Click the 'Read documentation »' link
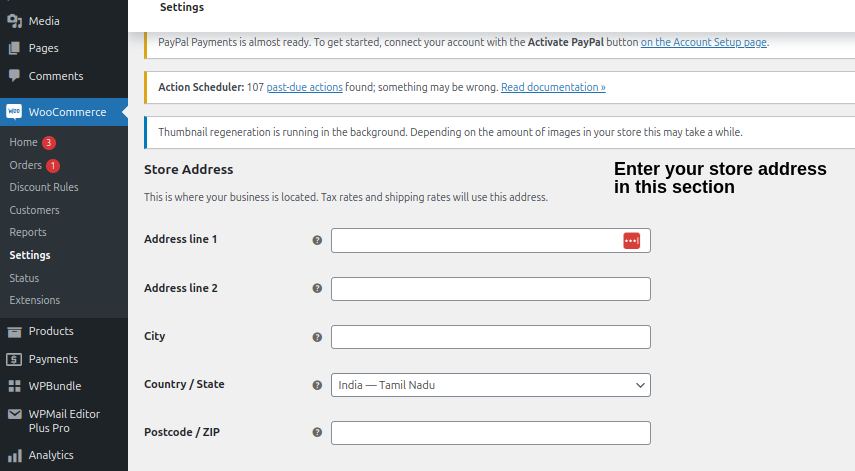The width and height of the screenshot is (855, 471). point(553,87)
